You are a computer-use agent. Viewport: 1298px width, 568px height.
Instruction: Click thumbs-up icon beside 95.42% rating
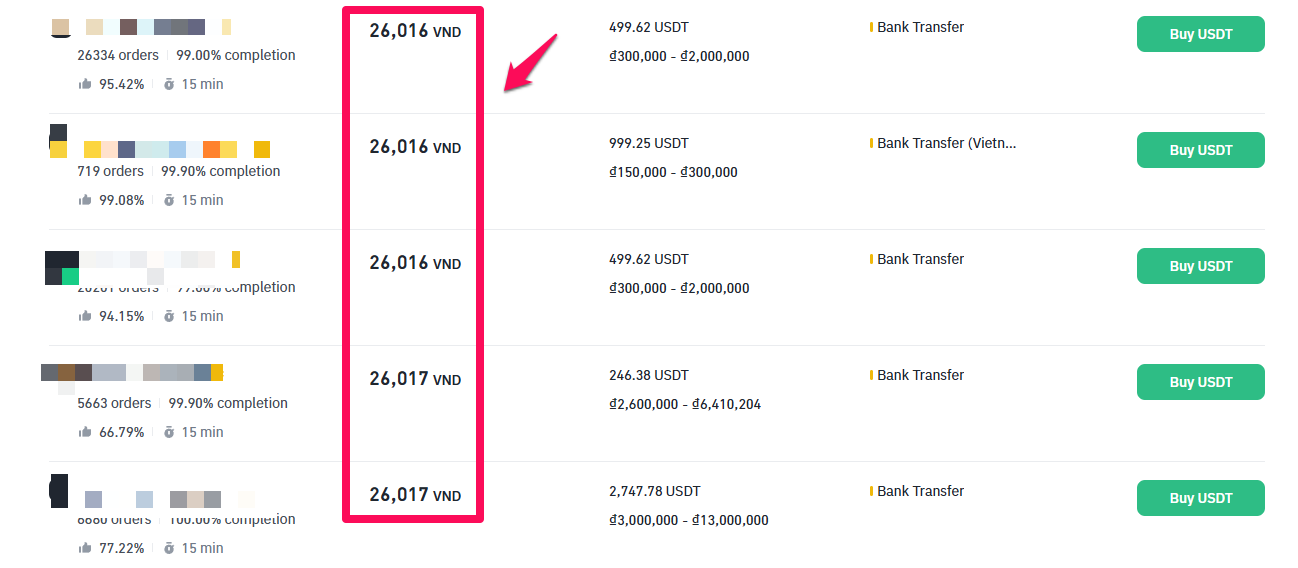coord(85,84)
